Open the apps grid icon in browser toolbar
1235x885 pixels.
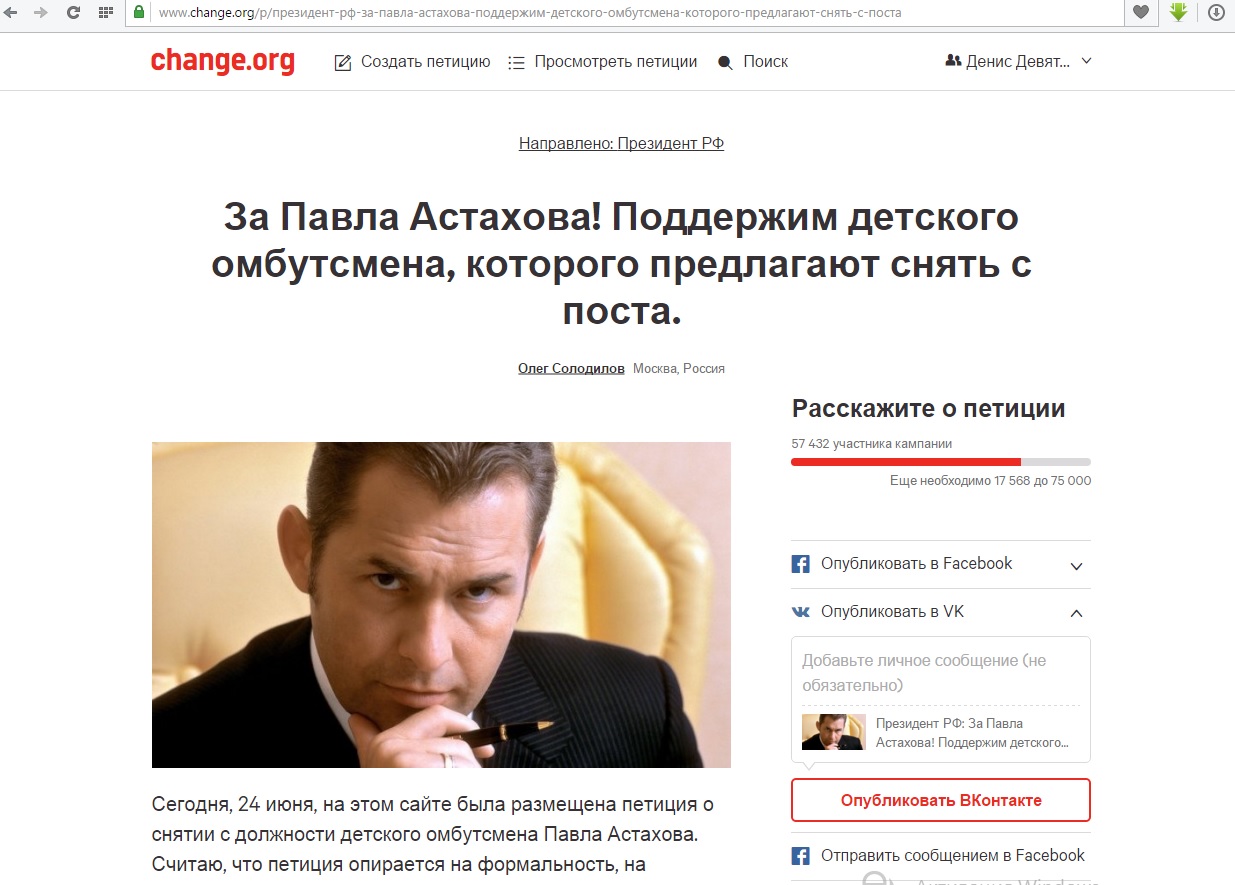click(105, 13)
